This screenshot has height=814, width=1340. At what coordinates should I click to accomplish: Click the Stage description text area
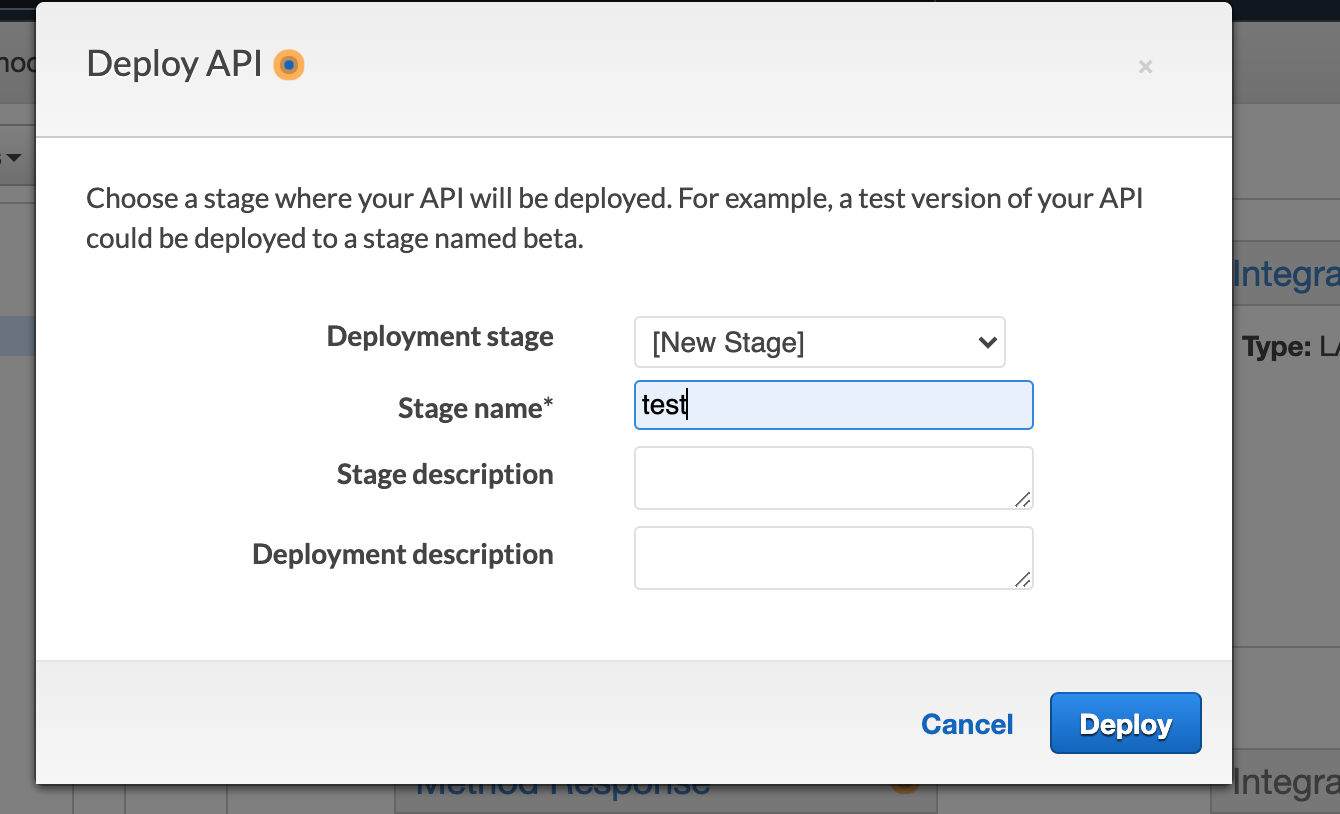[x=833, y=477]
